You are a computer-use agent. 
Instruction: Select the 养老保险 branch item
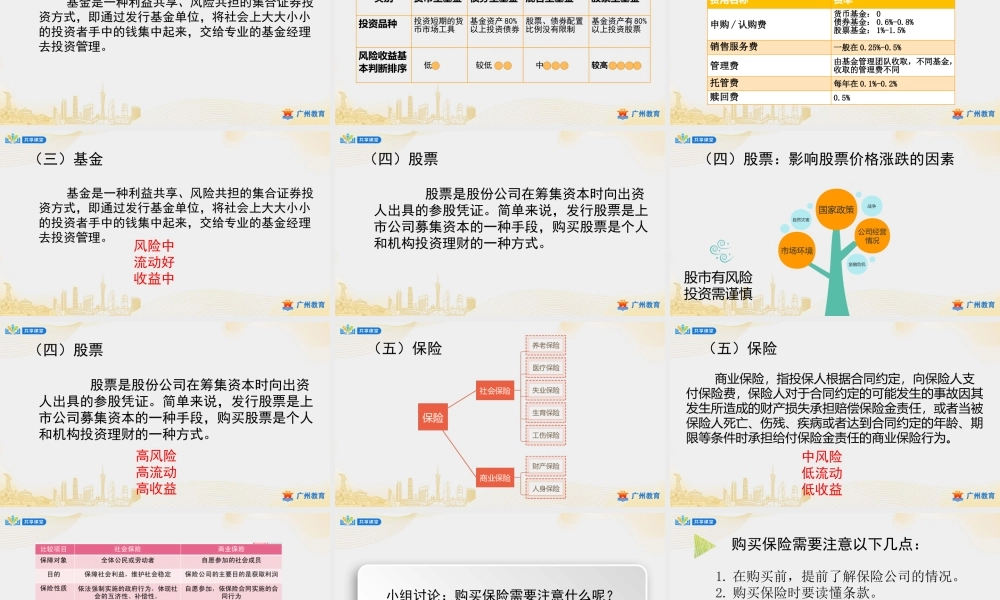(x=546, y=346)
